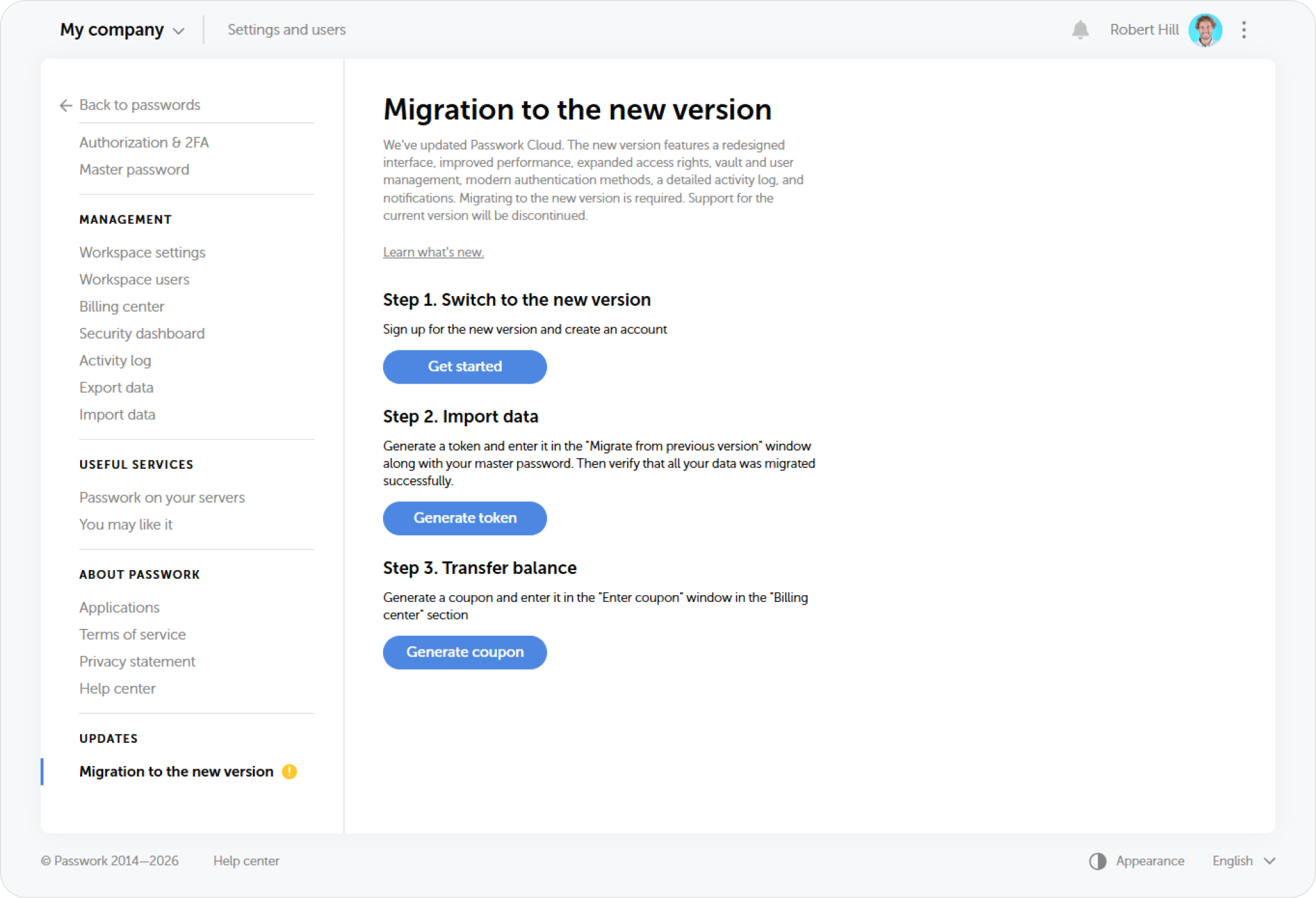Screen dimensions: 1316x898
Task: Open Help center link in footer
Action: pos(246,861)
